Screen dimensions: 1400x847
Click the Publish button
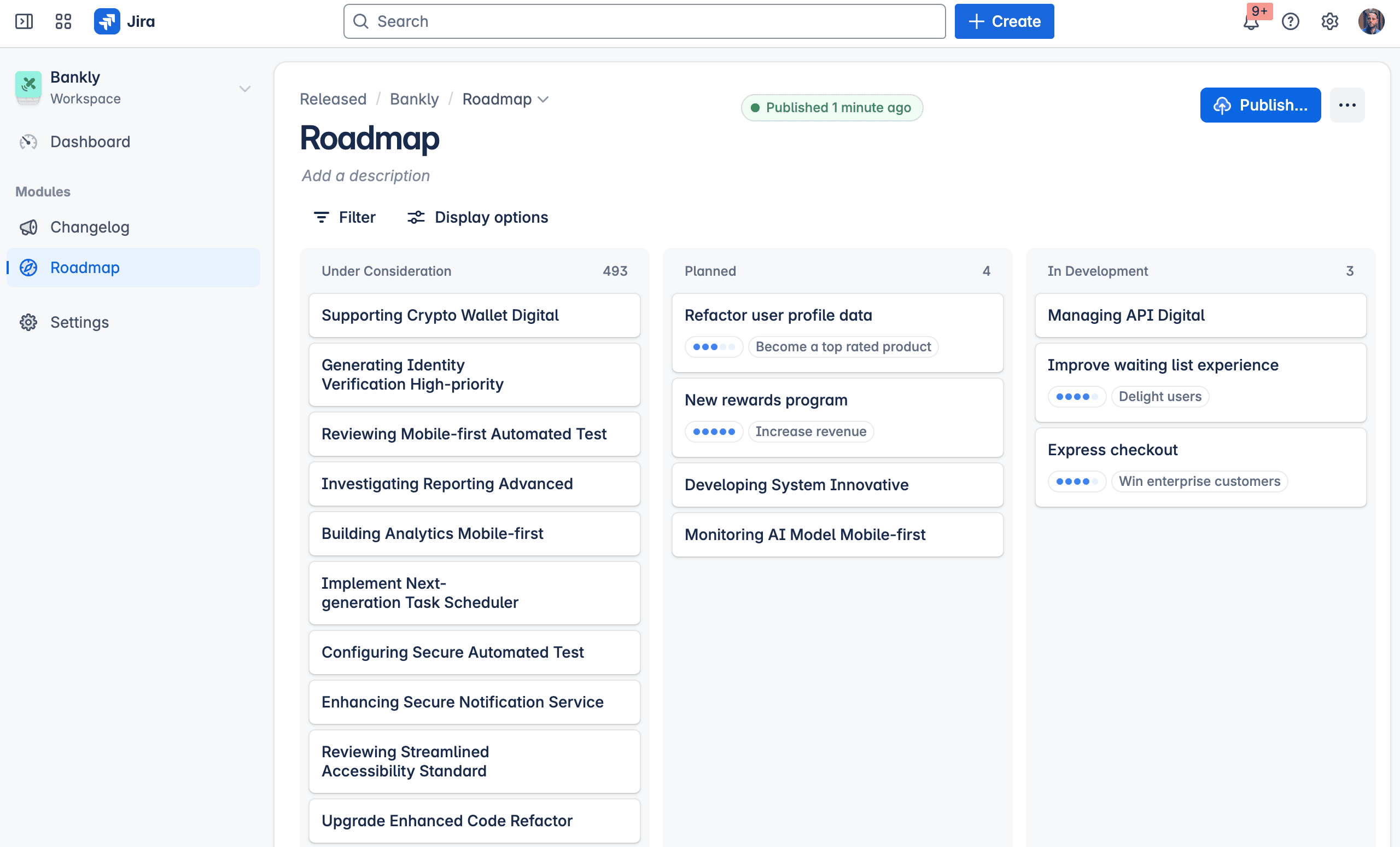point(1260,105)
